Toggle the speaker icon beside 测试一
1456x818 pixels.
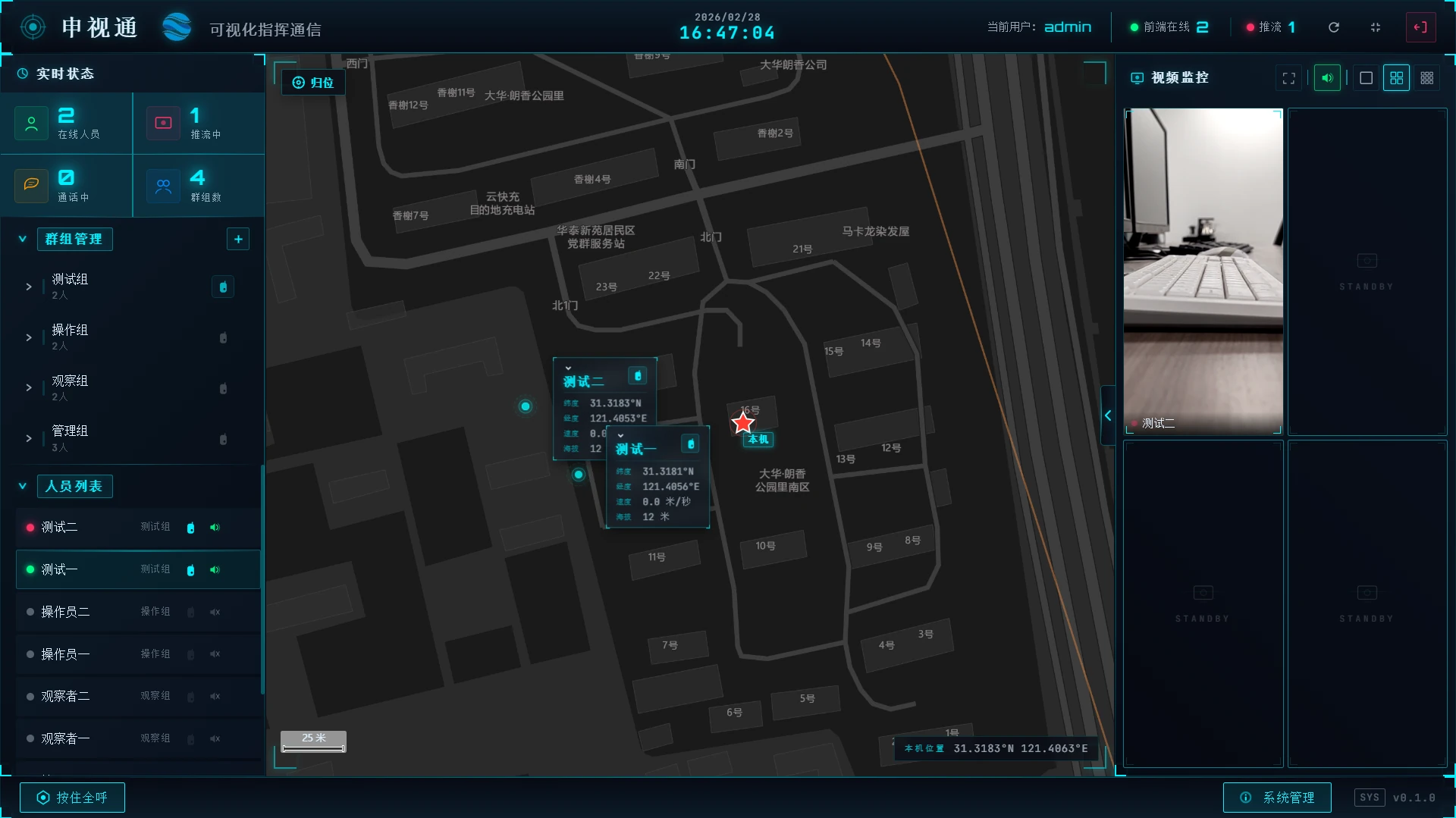click(215, 569)
